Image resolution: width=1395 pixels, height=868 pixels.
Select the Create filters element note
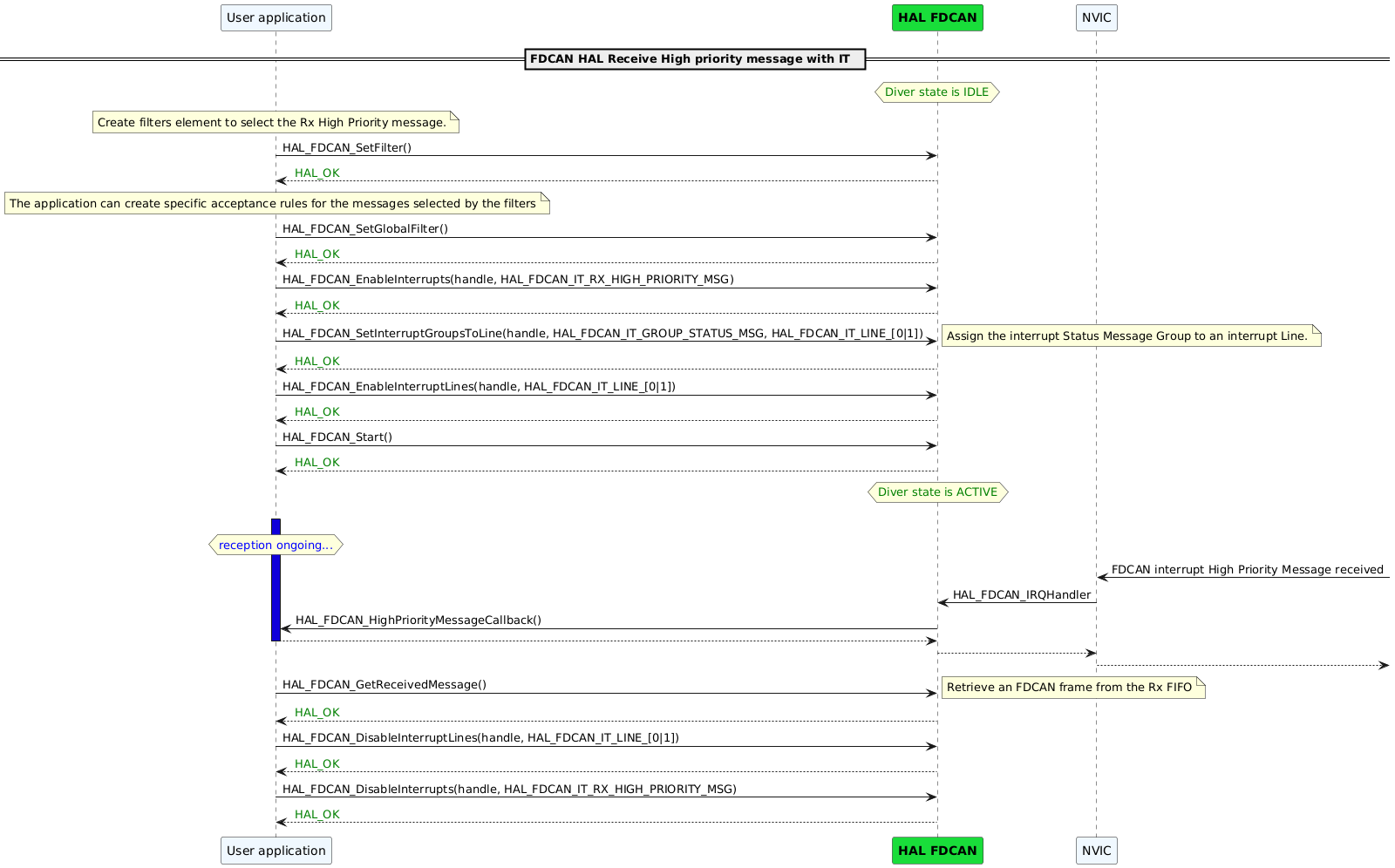point(274,122)
